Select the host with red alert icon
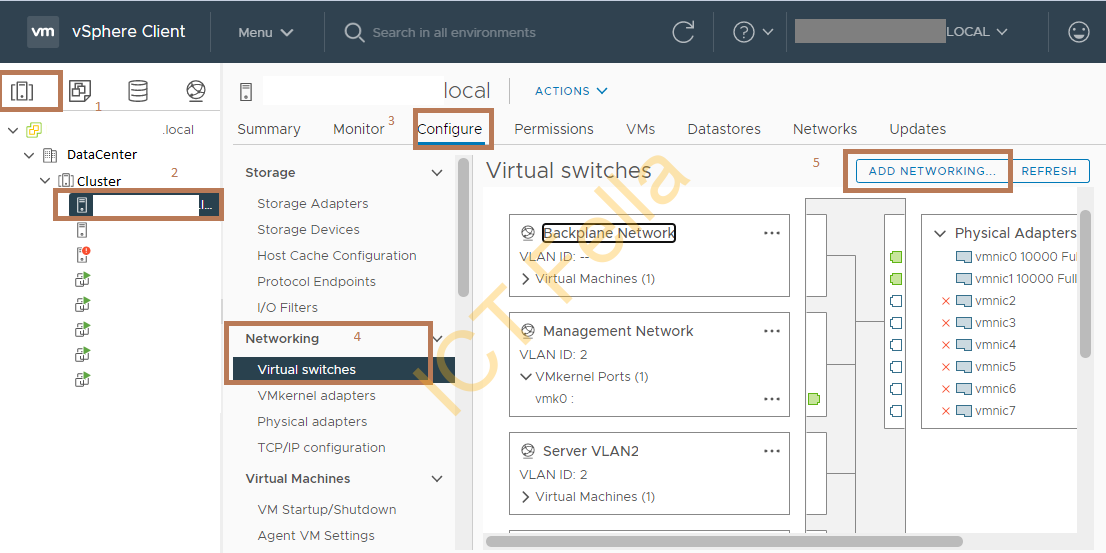Viewport: 1106px width, 553px height. tap(83, 255)
